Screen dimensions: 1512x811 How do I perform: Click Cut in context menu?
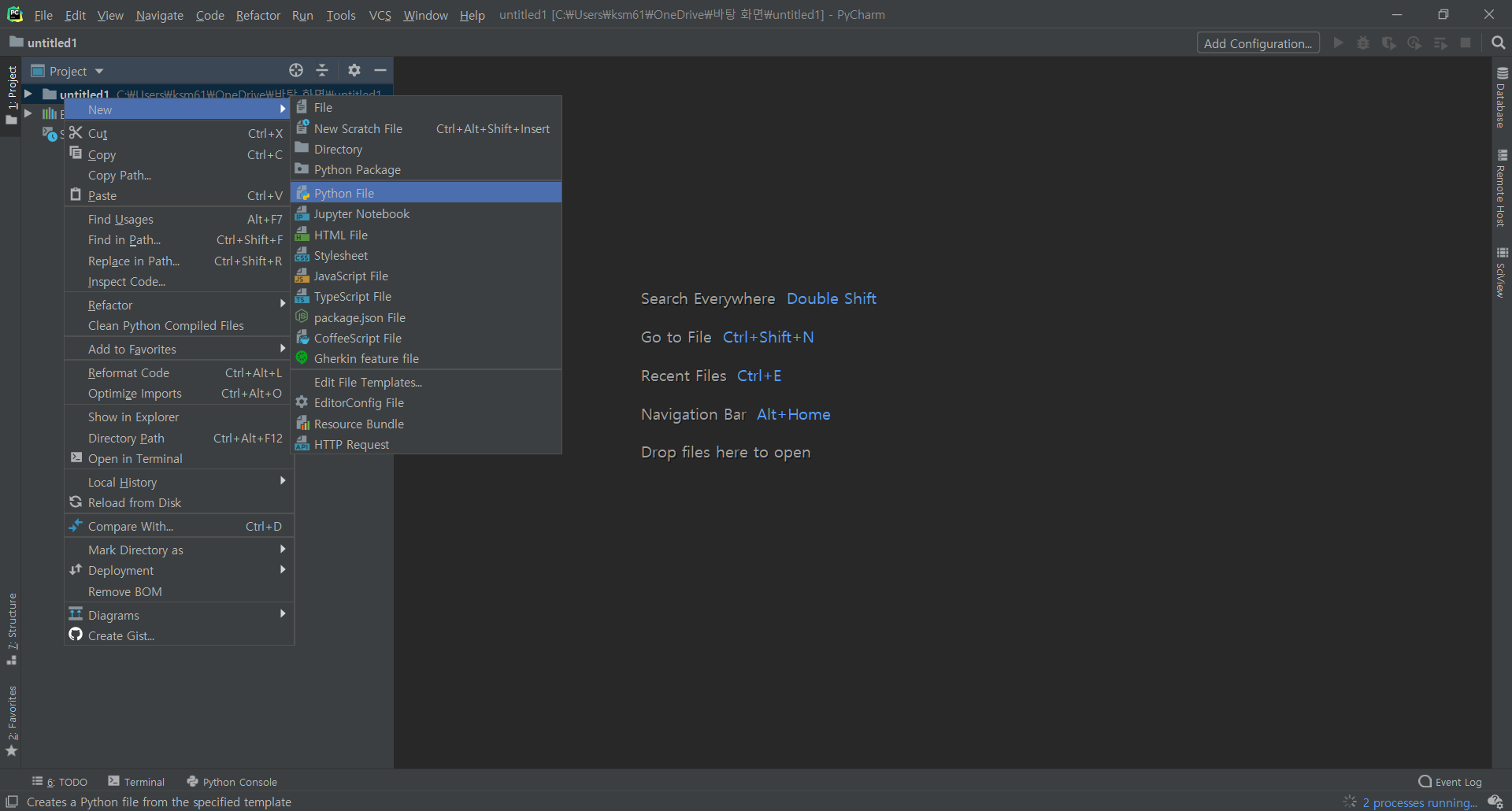point(179,133)
